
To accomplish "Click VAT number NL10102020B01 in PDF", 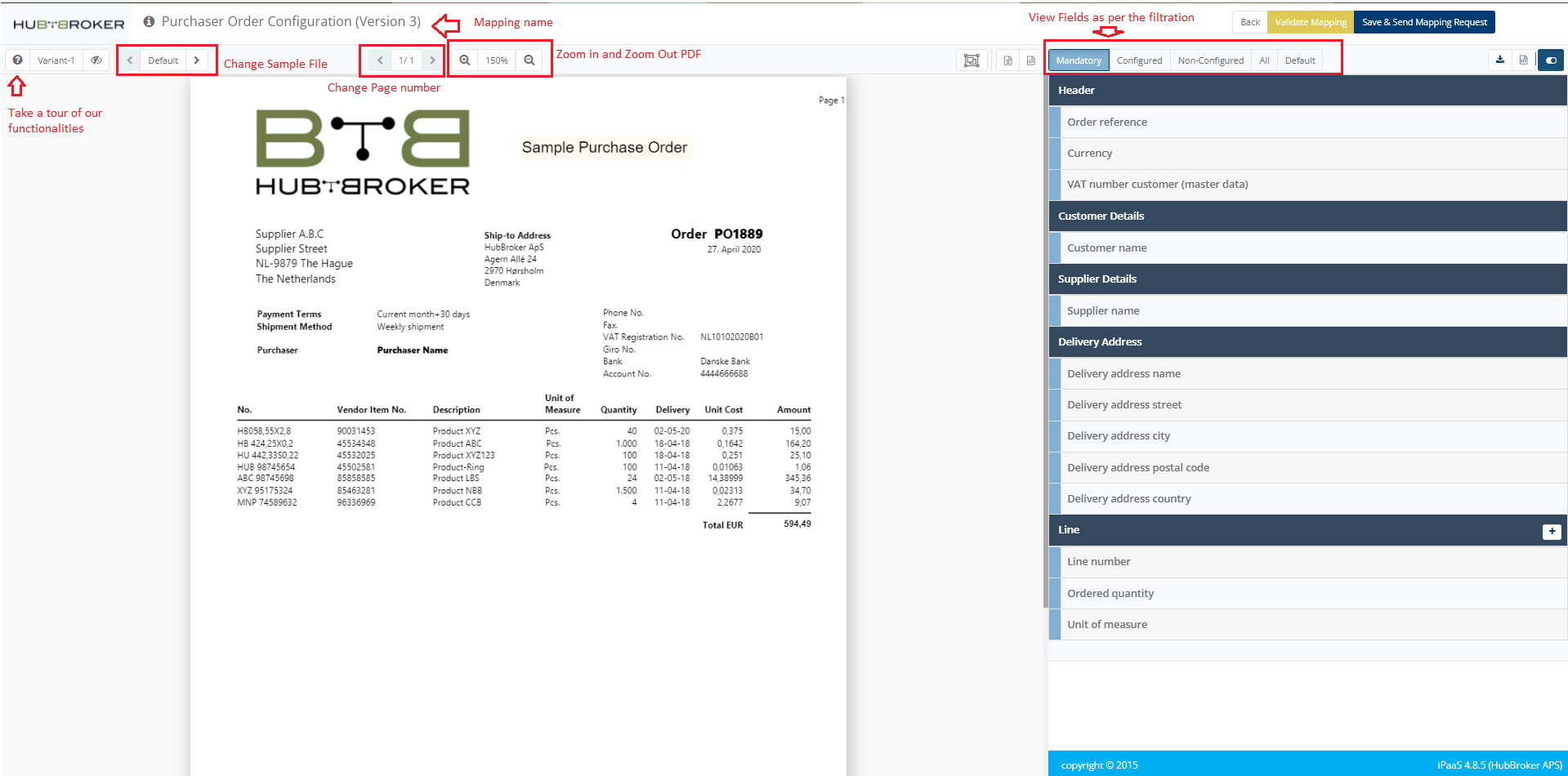I will click(x=731, y=337).
